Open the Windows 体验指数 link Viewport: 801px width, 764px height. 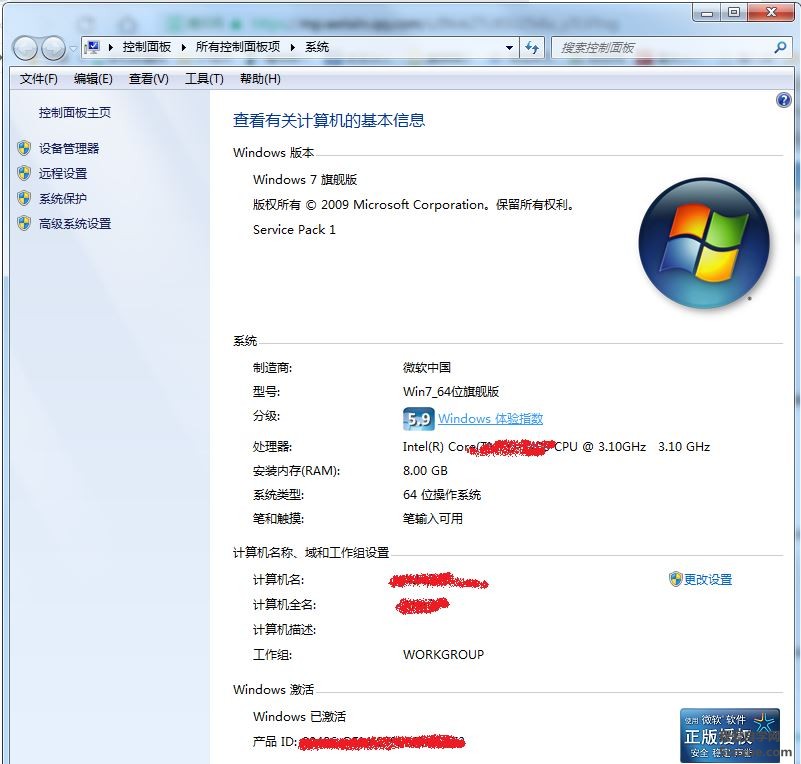(490, 419)
